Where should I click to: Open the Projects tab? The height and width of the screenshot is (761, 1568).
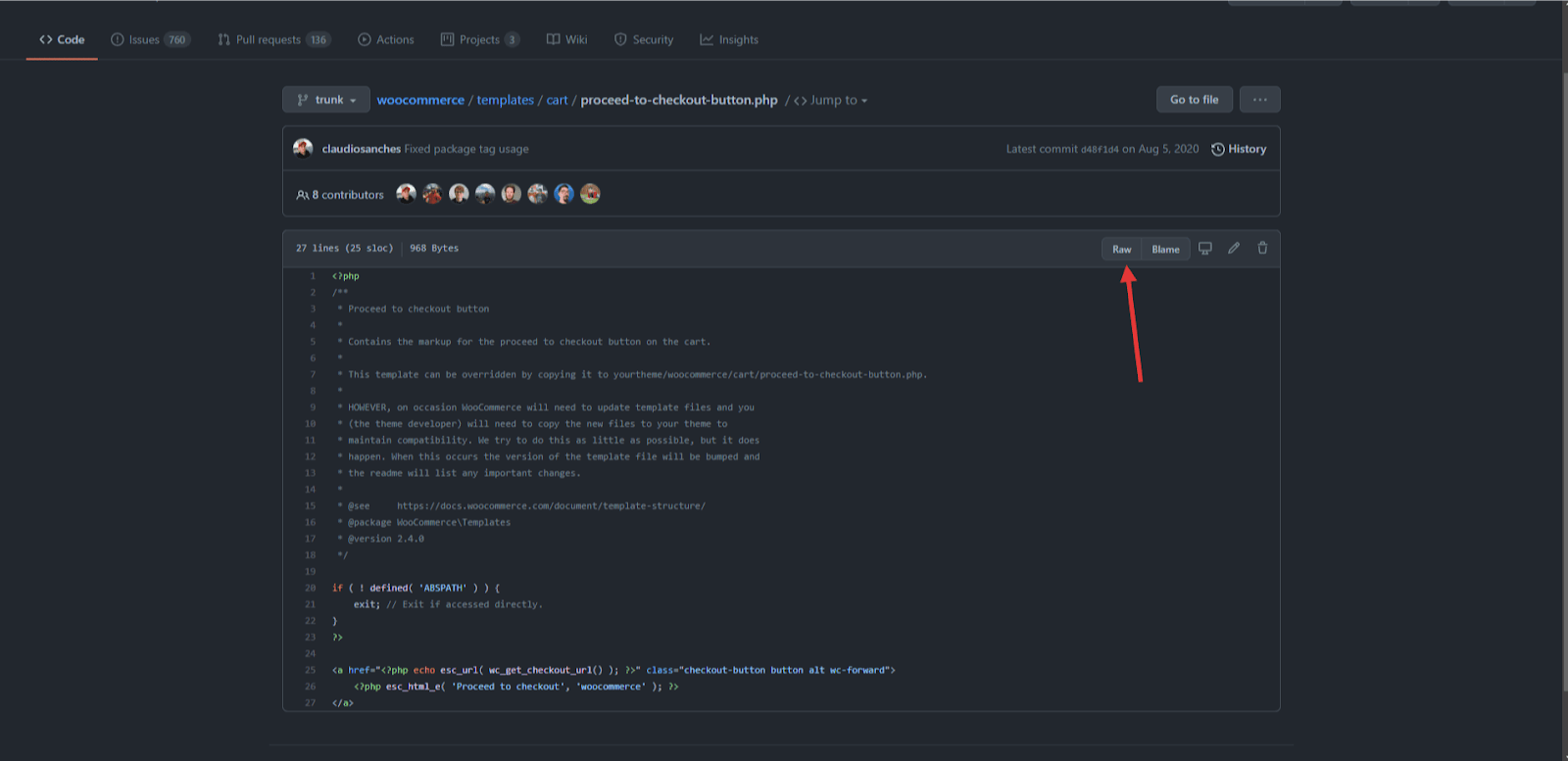click(x=480, y=39)
